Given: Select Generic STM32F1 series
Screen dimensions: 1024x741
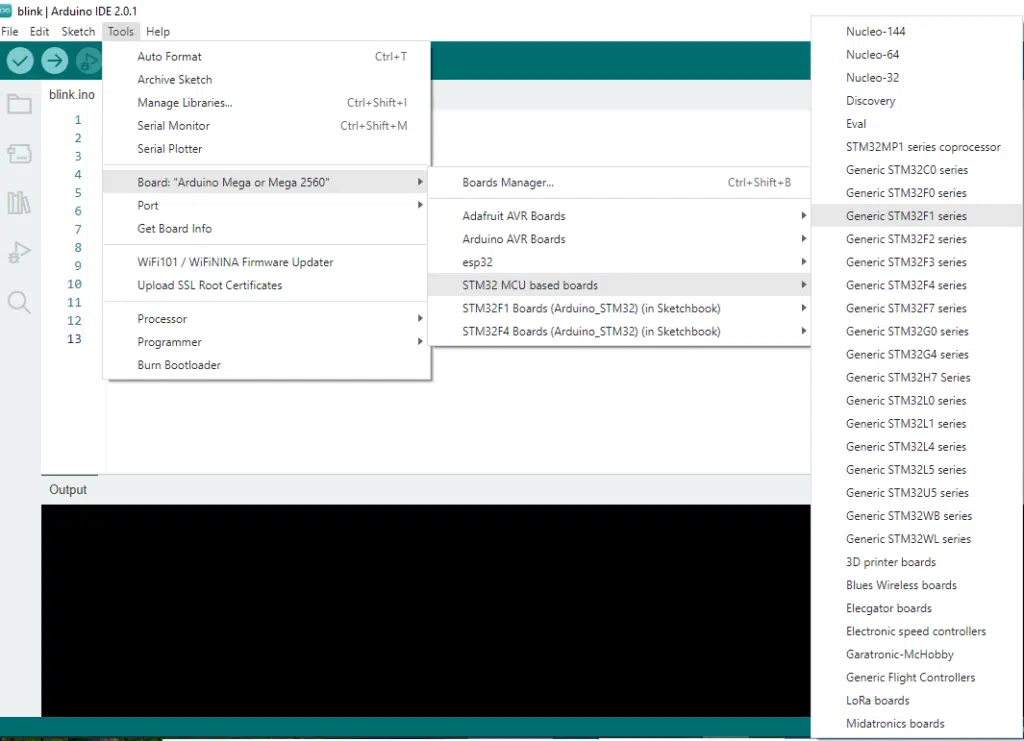Looking at the screenshot, I should (x=917, y=216).
